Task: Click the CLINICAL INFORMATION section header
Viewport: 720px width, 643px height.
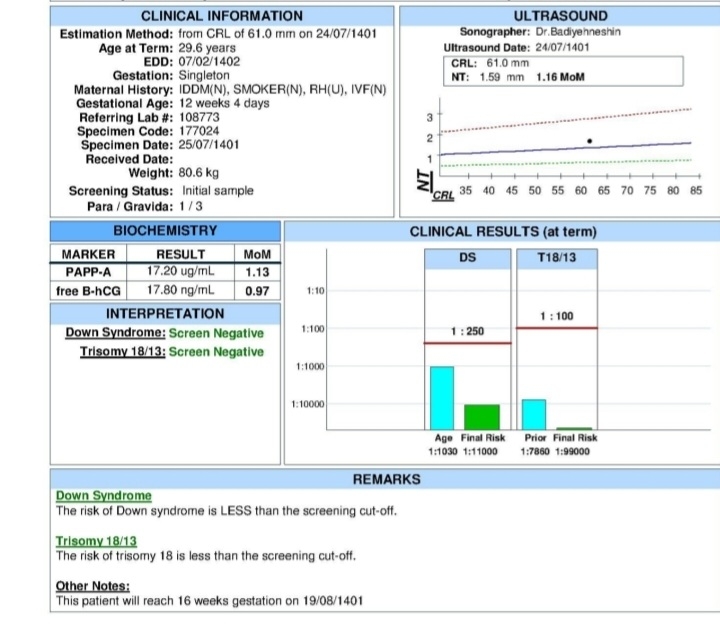Action: pos(221,16)
